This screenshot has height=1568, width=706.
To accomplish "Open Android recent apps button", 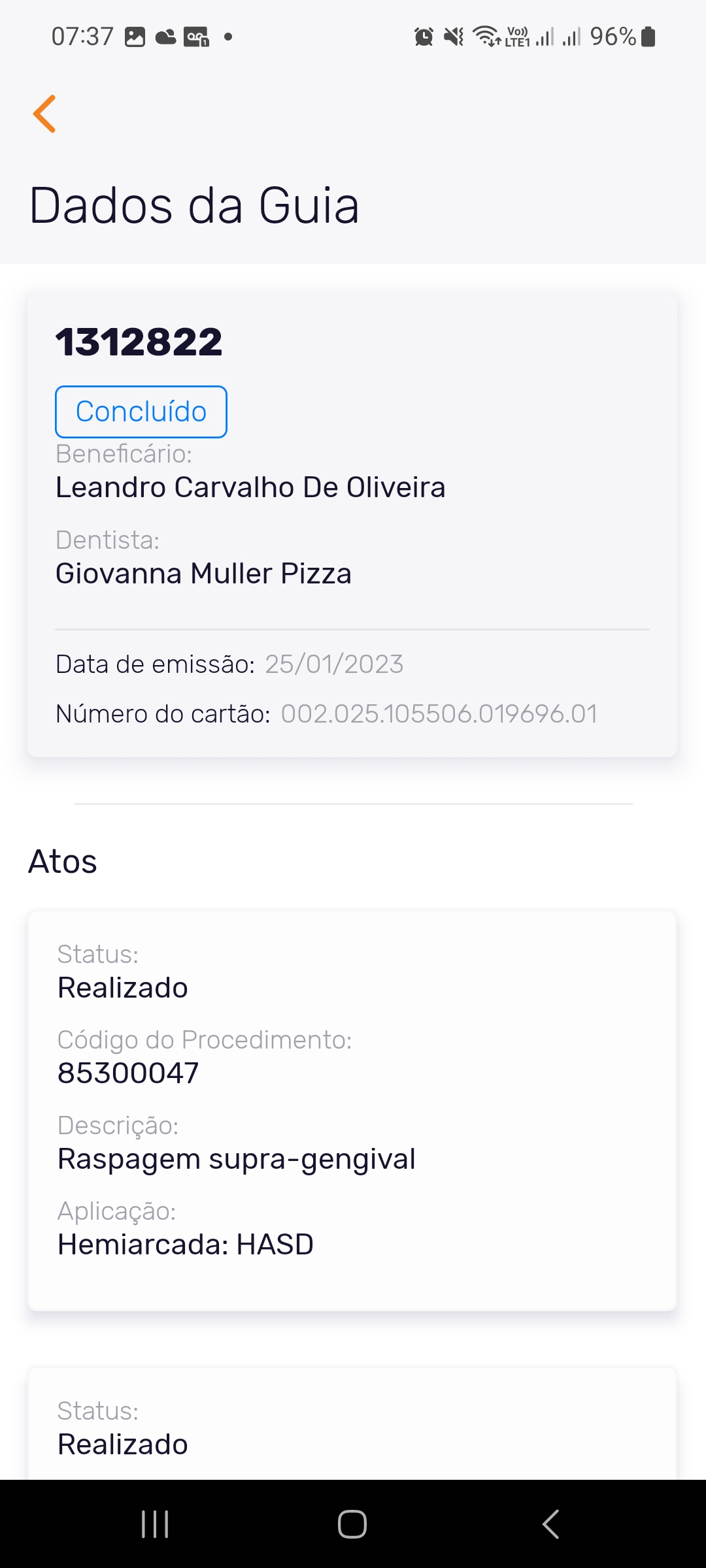I will pyautogui.click(x=155, y=1524).
